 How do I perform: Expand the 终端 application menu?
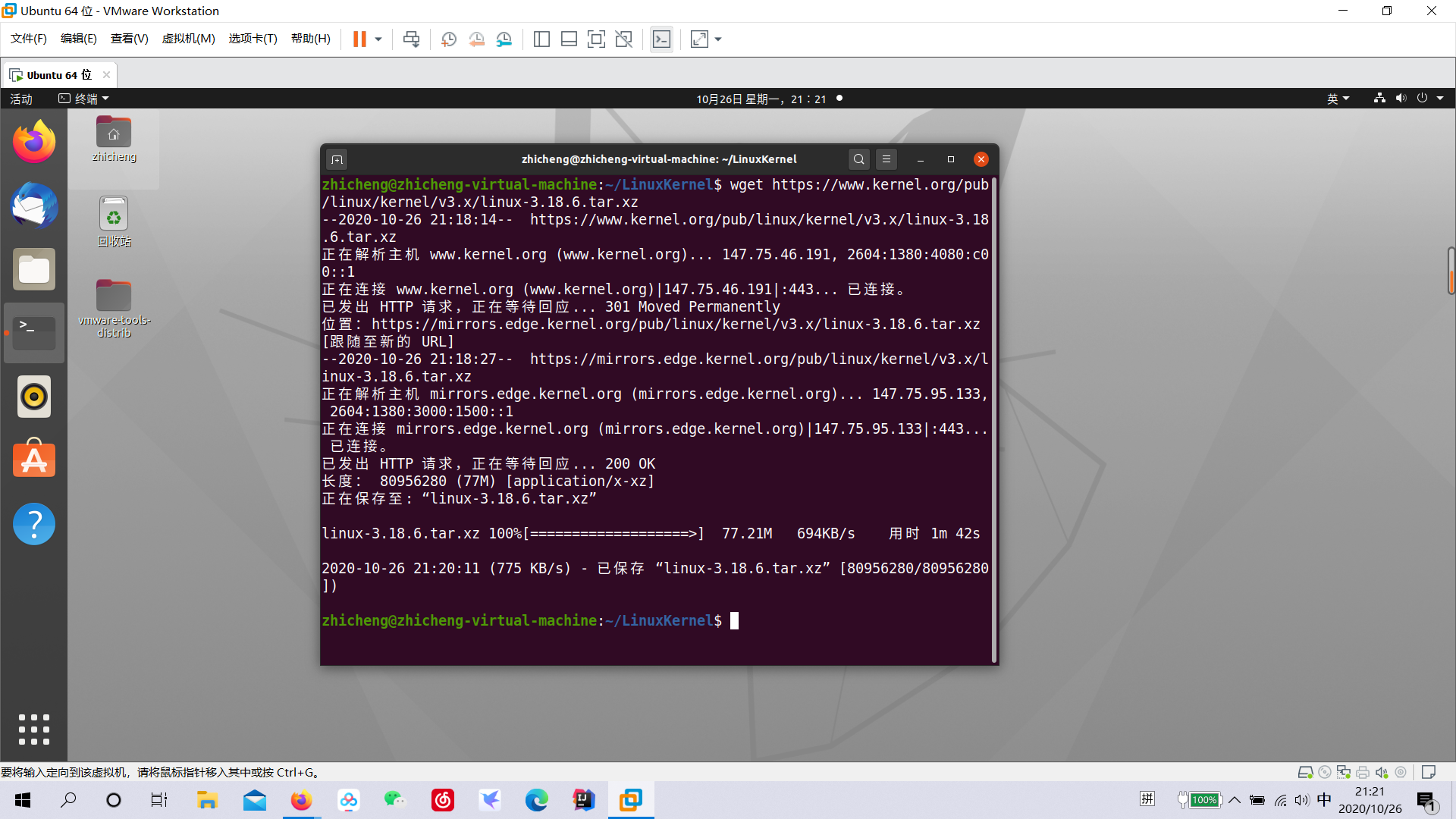(84, 99)
